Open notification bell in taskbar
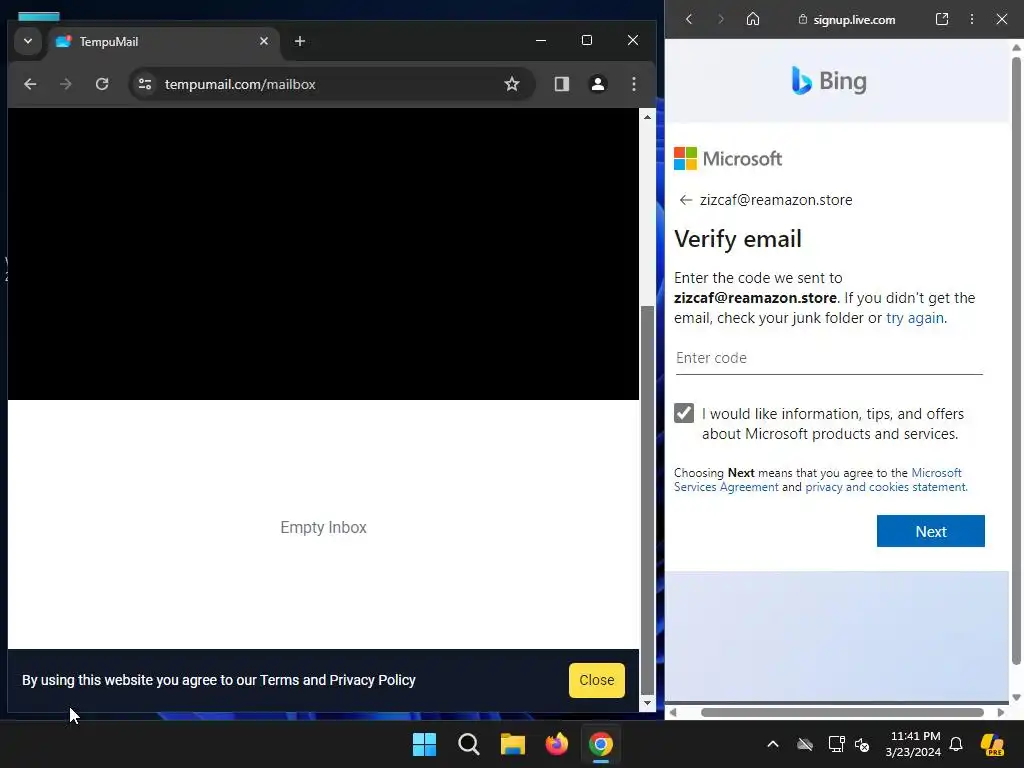 (956, 744)
